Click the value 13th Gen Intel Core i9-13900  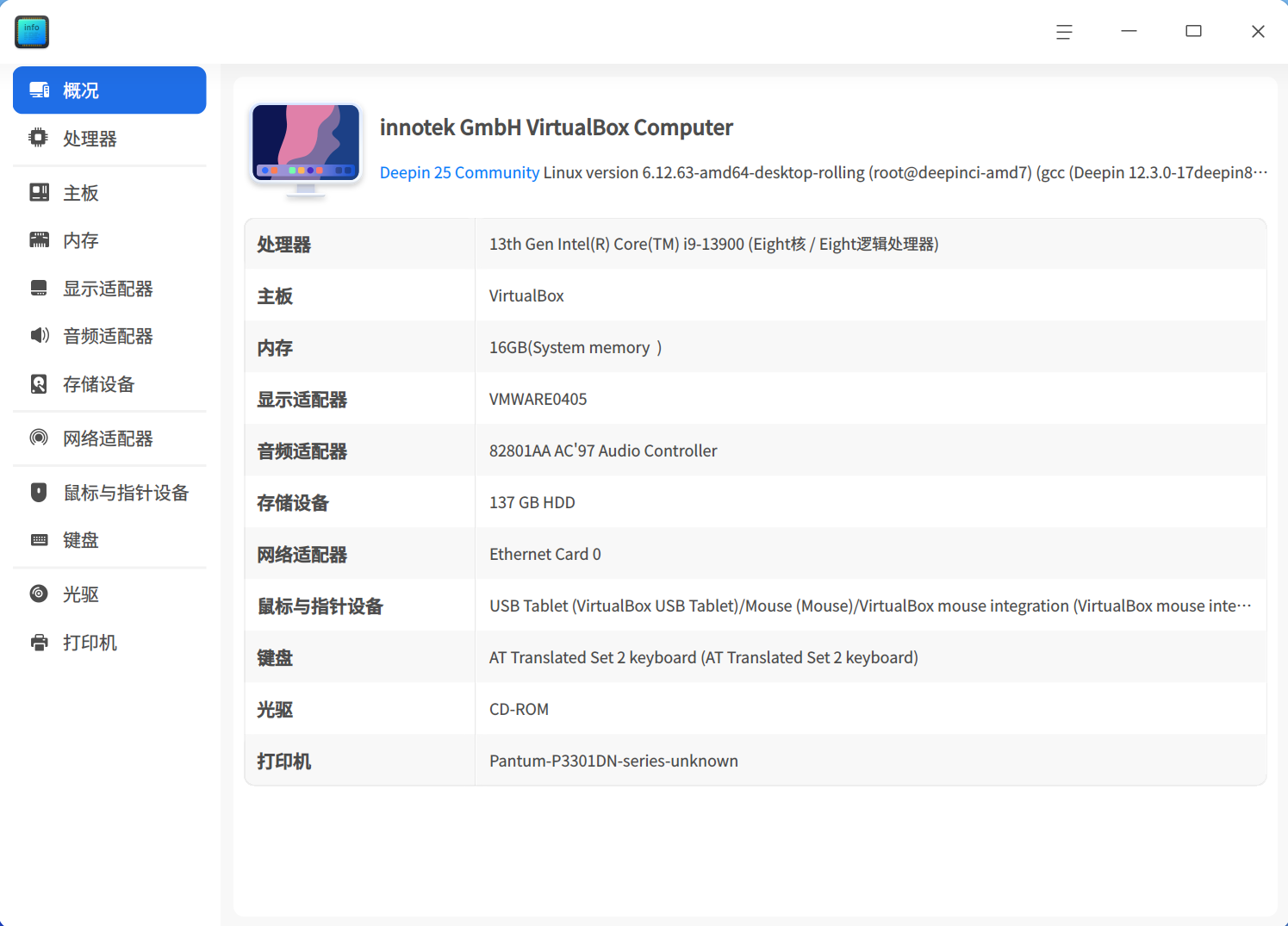(713, 244)
